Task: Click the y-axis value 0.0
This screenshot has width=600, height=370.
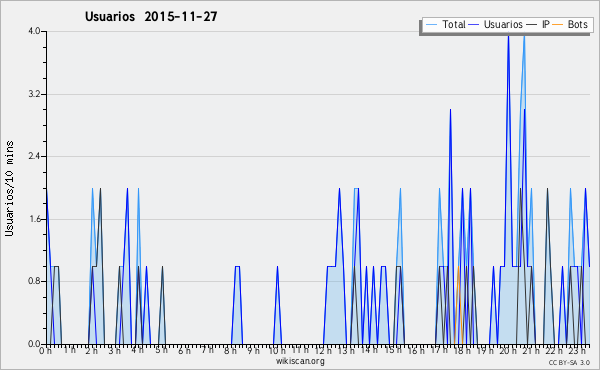Action: tap(34, 344)
